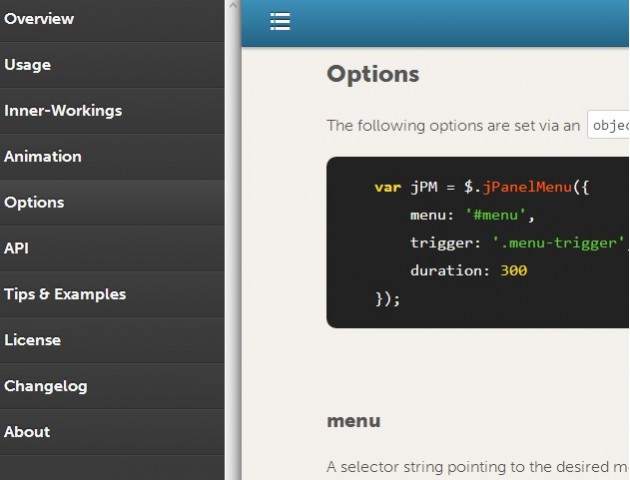Viewport: 630px width, 480px height.
Task: Click the "The following options" paragraph text
Action: click(453, 126)
